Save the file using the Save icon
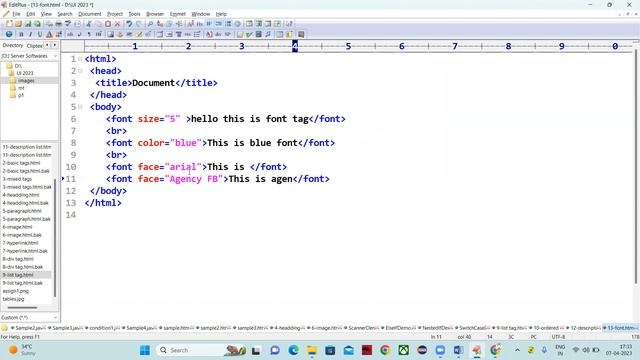 pos(28,24)
